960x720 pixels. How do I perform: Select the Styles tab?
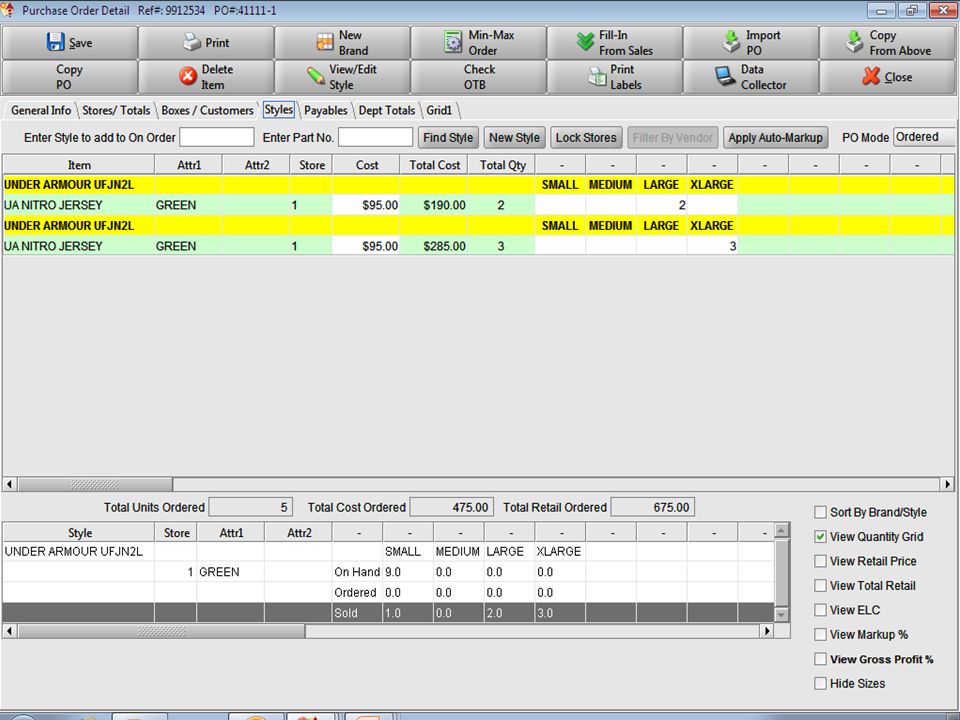point(279,110)
